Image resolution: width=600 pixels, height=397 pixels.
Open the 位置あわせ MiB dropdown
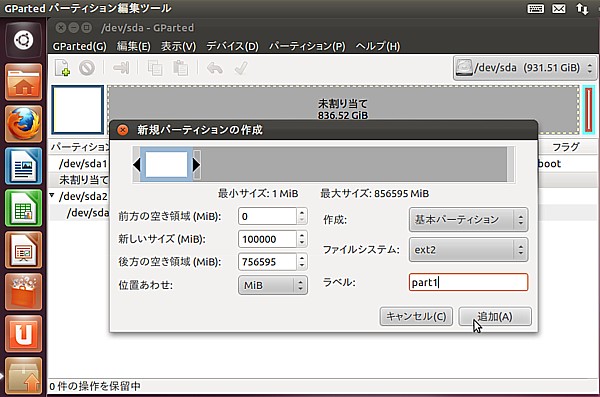click(273, 285)
